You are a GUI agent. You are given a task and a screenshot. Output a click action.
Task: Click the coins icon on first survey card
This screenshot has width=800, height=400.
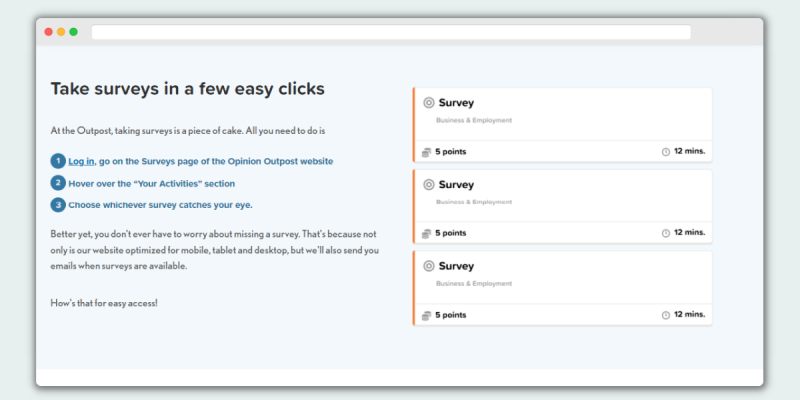point(427,152)
